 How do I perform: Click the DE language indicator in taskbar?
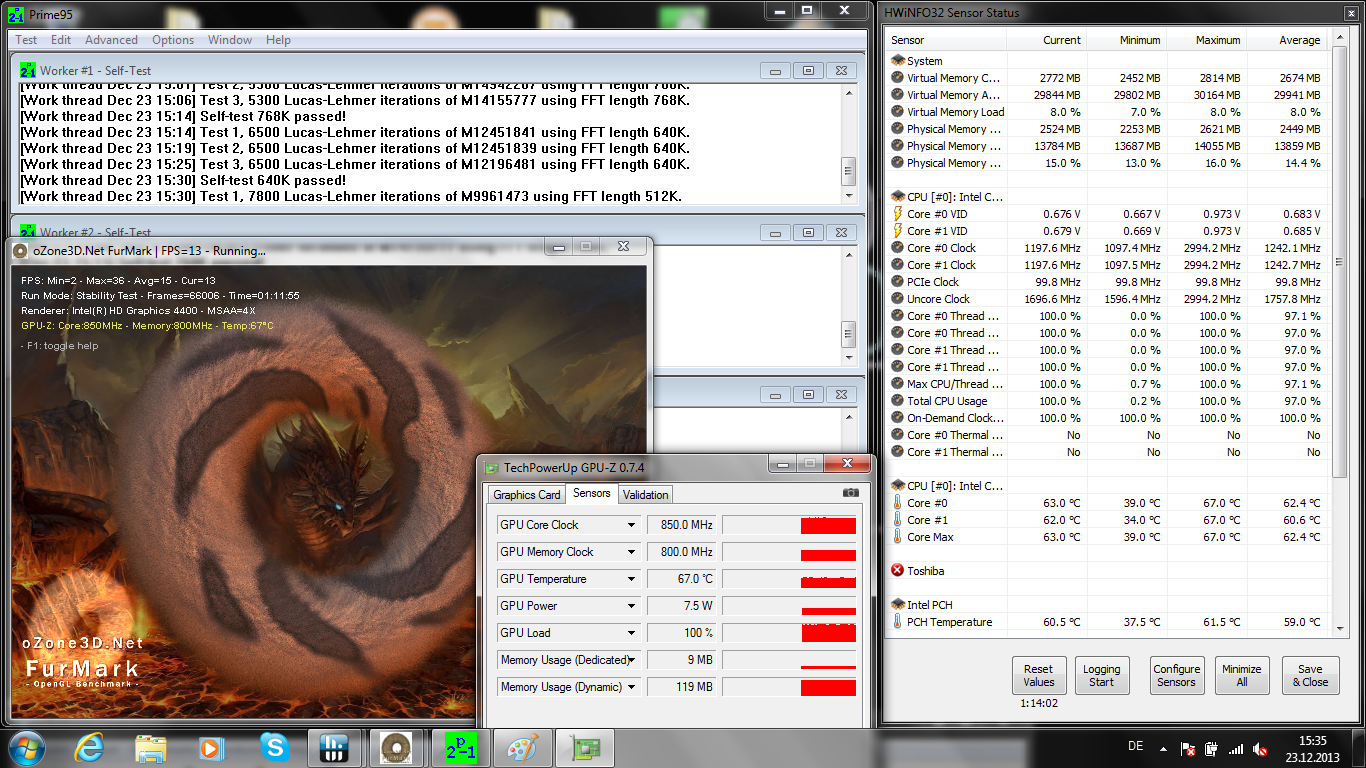tap(1135, 746)
